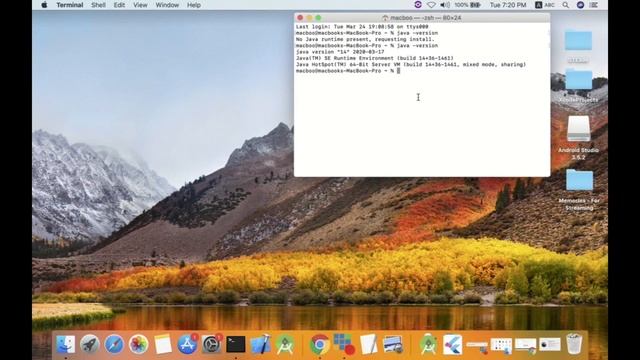Activate Siri from menu bar
Image resolution: width=640 pixels, height=360 pixels.
pos(580,5)
